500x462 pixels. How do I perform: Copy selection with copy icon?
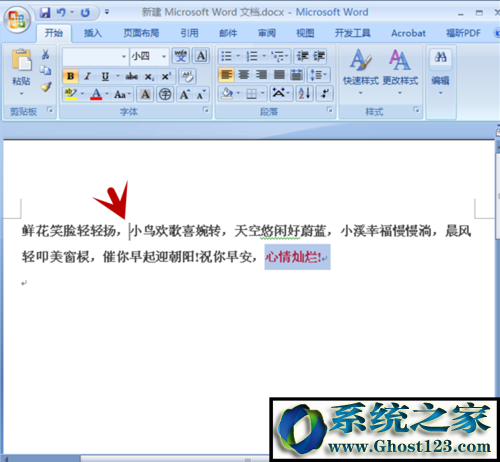coord(46,70)
